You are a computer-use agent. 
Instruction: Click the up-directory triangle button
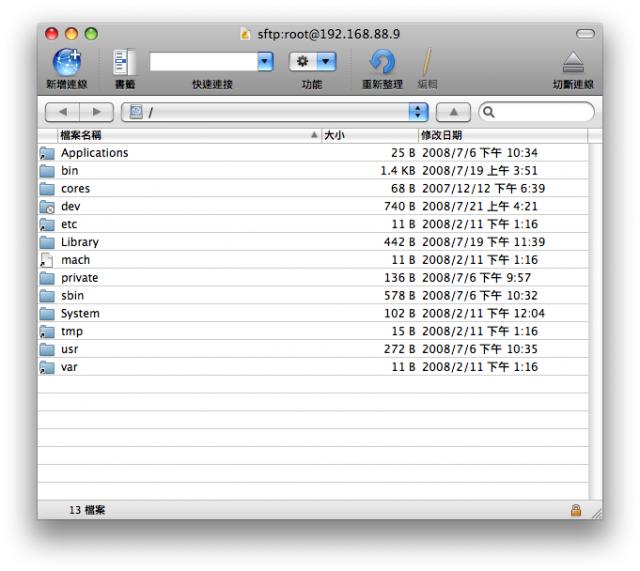(452, 113)
